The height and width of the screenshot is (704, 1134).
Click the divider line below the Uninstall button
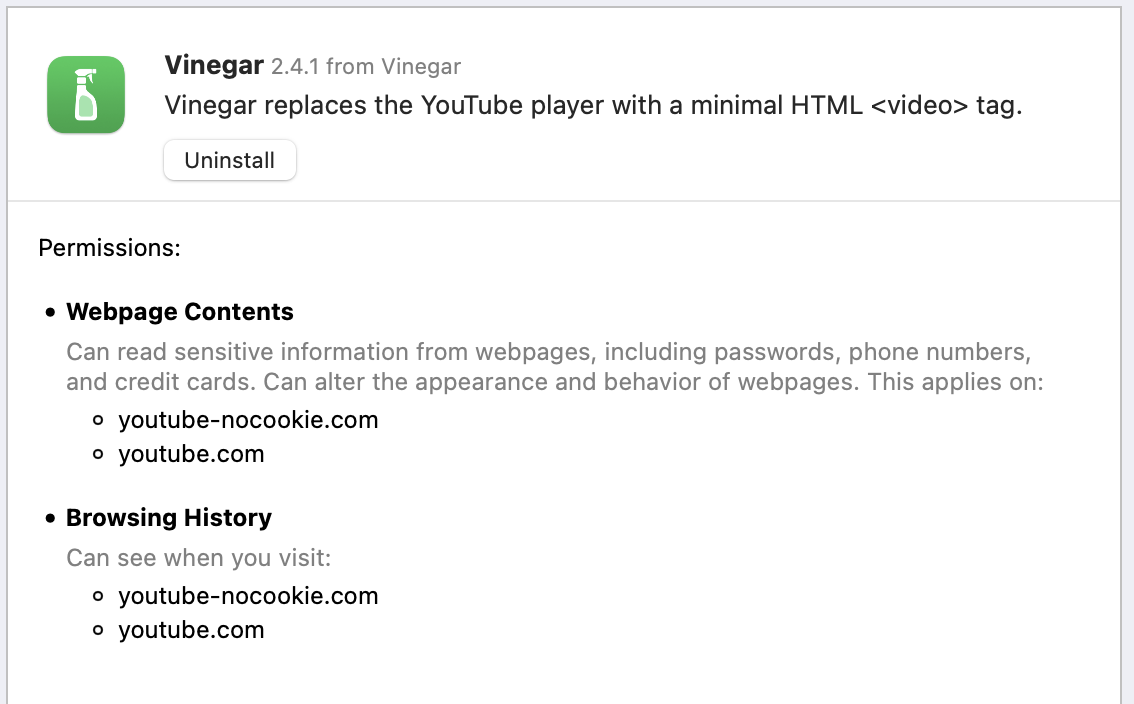click(566, 201)
